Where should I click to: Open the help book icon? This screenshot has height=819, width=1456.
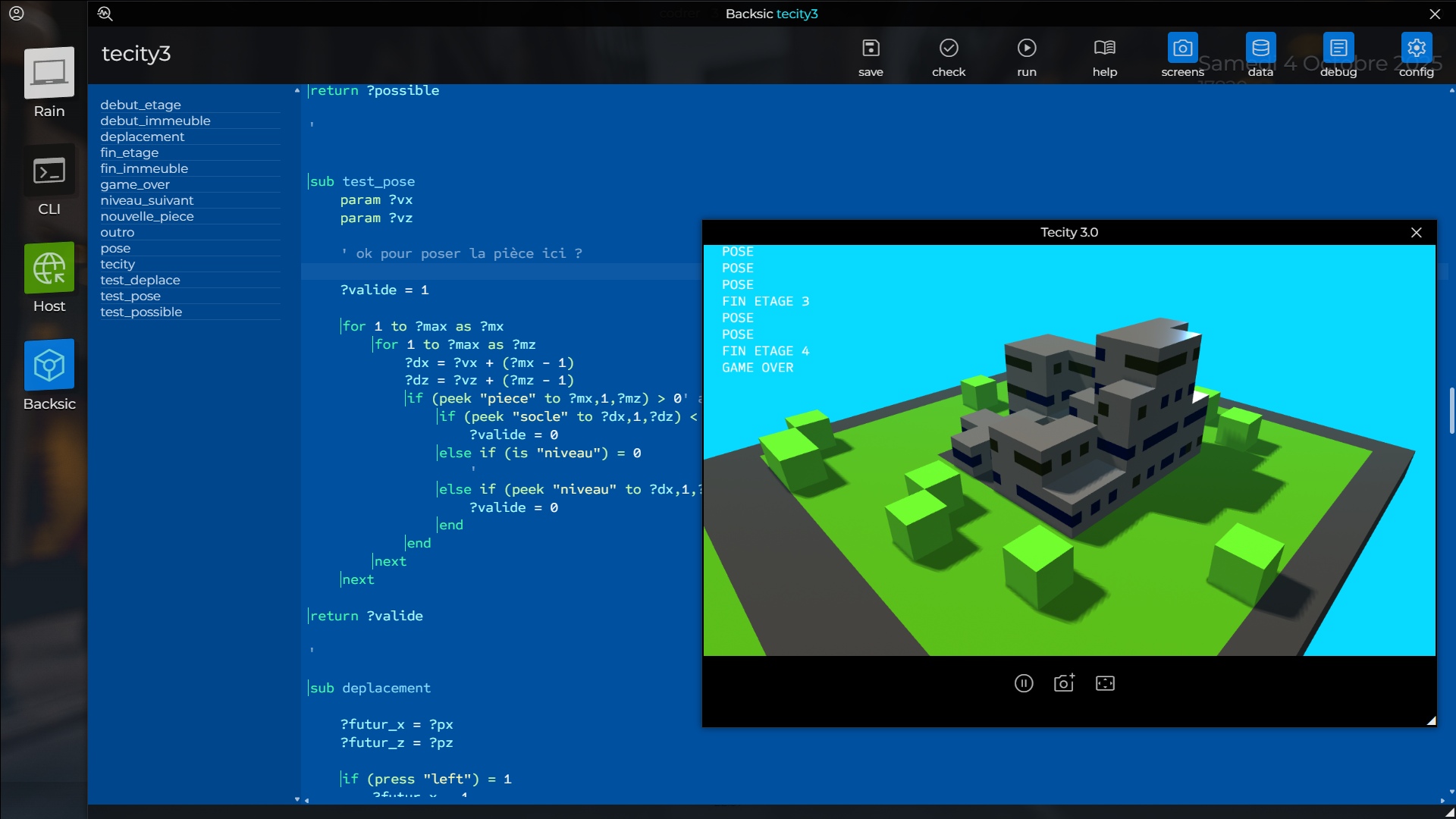click(x=1104, y=49)
